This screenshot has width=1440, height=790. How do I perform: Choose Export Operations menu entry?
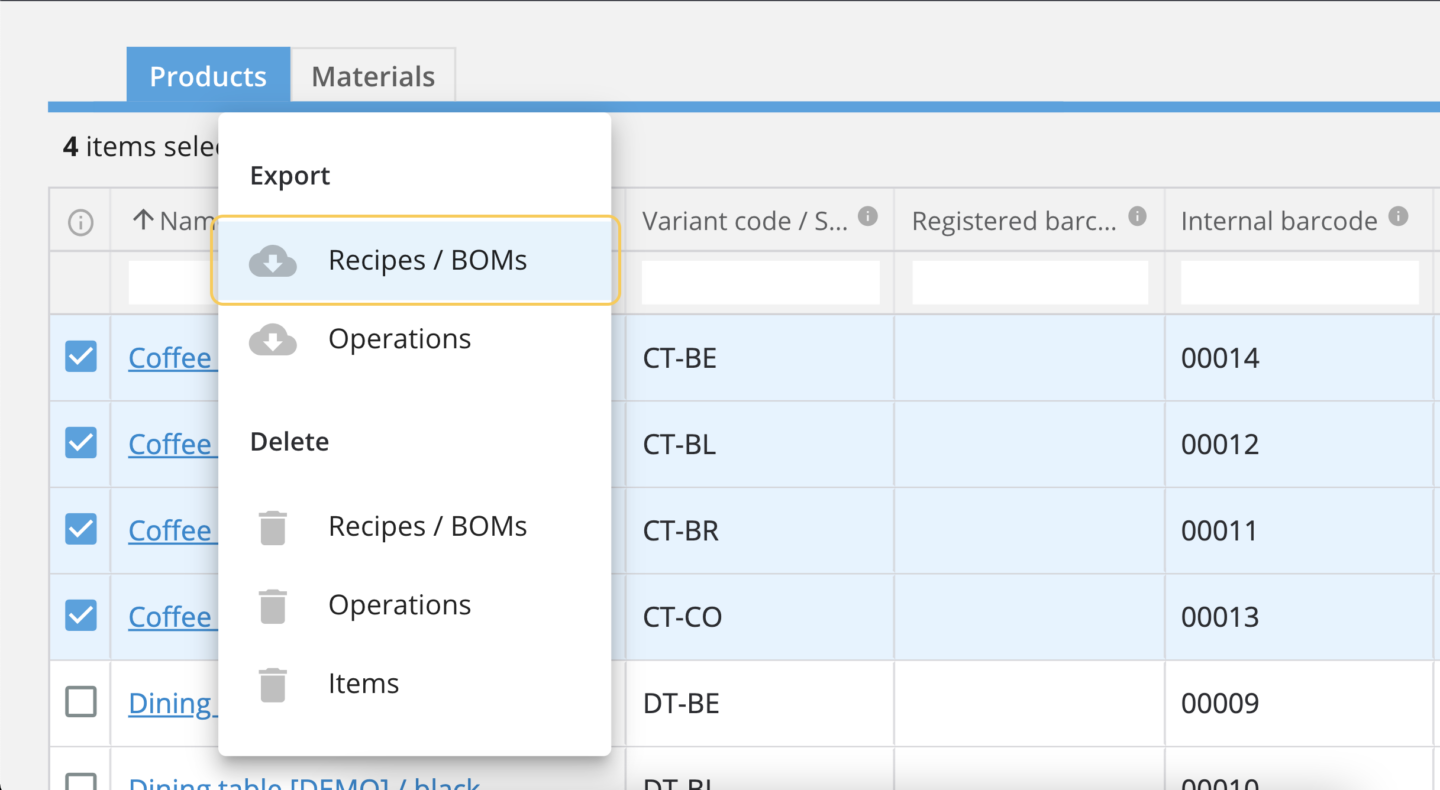(x=399, y=340)
